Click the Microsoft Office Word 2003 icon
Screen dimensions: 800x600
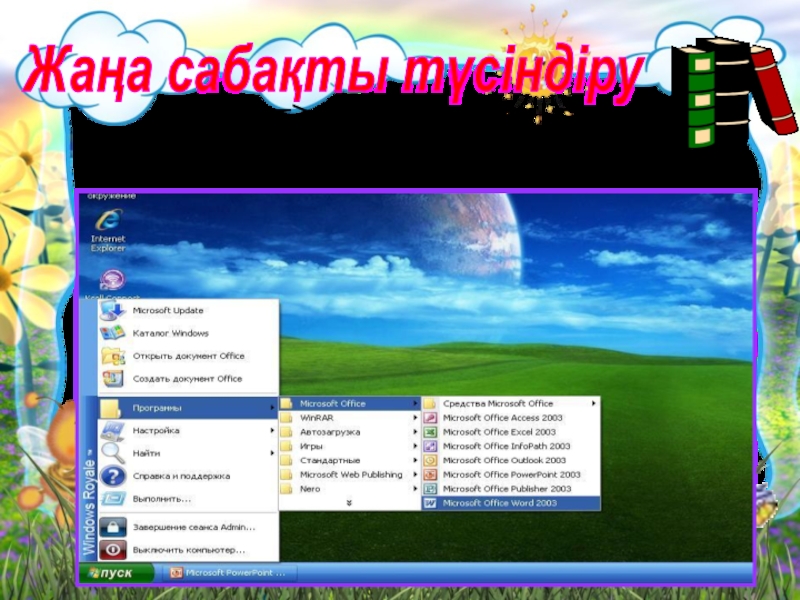point(431,503)
